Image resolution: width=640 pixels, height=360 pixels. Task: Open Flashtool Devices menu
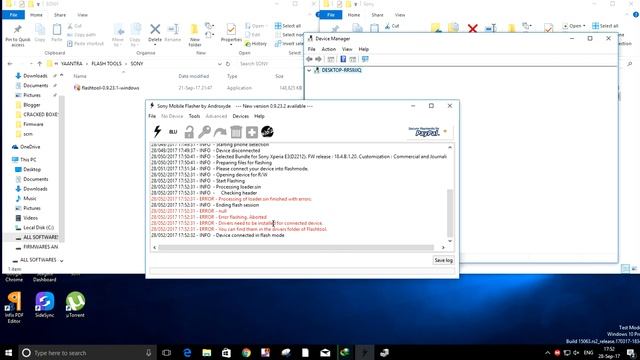coord(240,116)
